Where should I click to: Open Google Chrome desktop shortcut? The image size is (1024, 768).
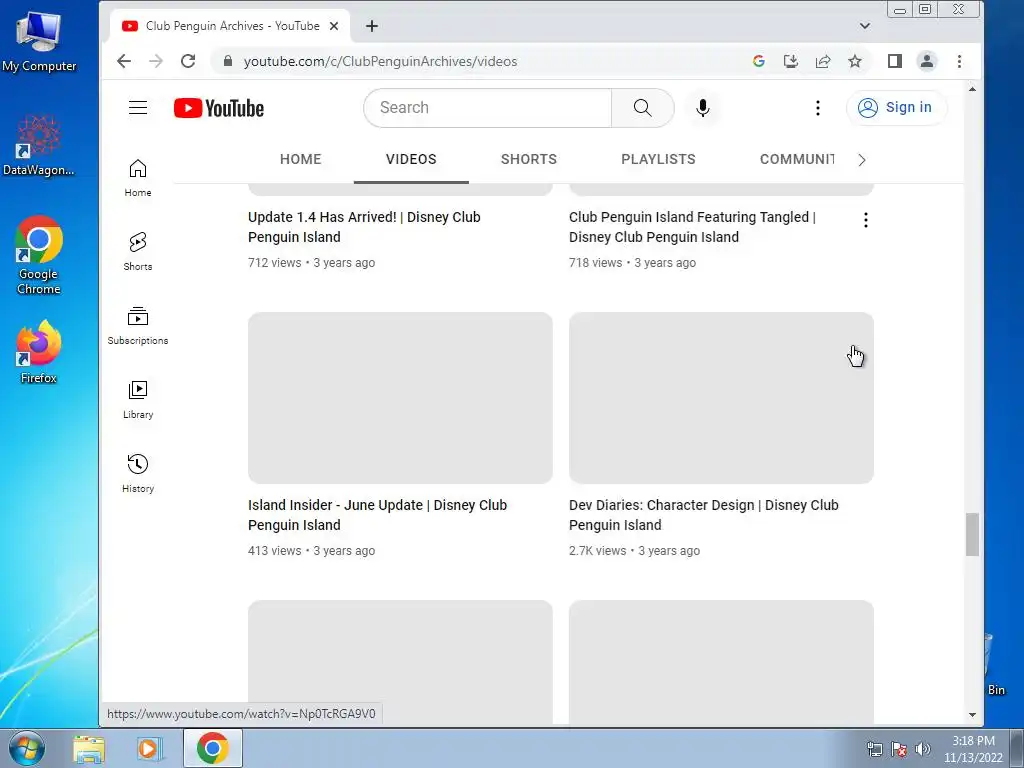point(39,255)
